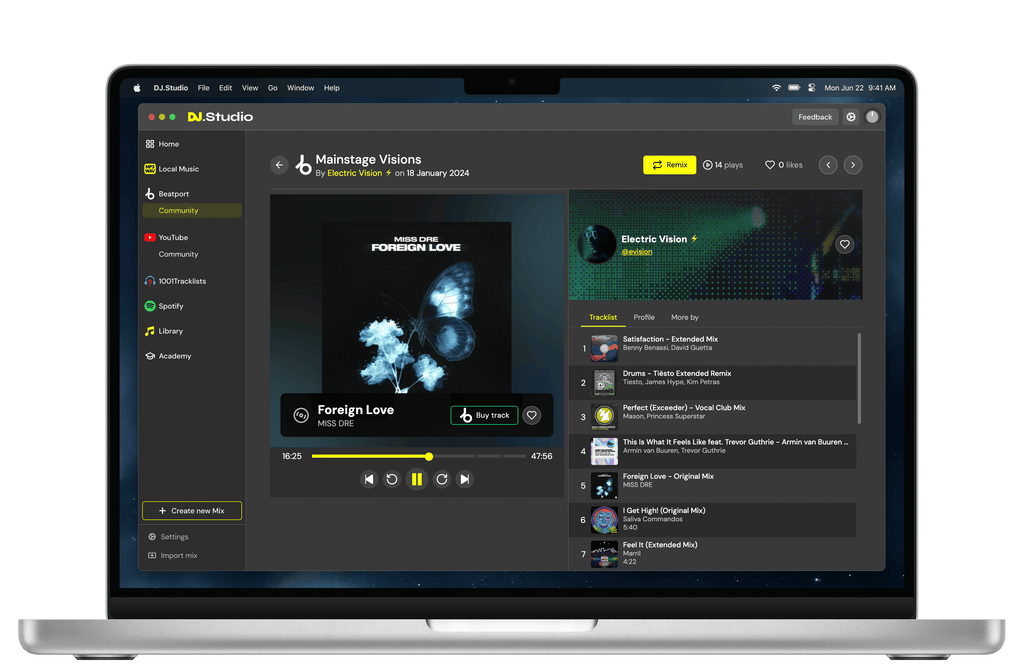Open the File menu
This screenshot has height=666, width=1024.
204,87
